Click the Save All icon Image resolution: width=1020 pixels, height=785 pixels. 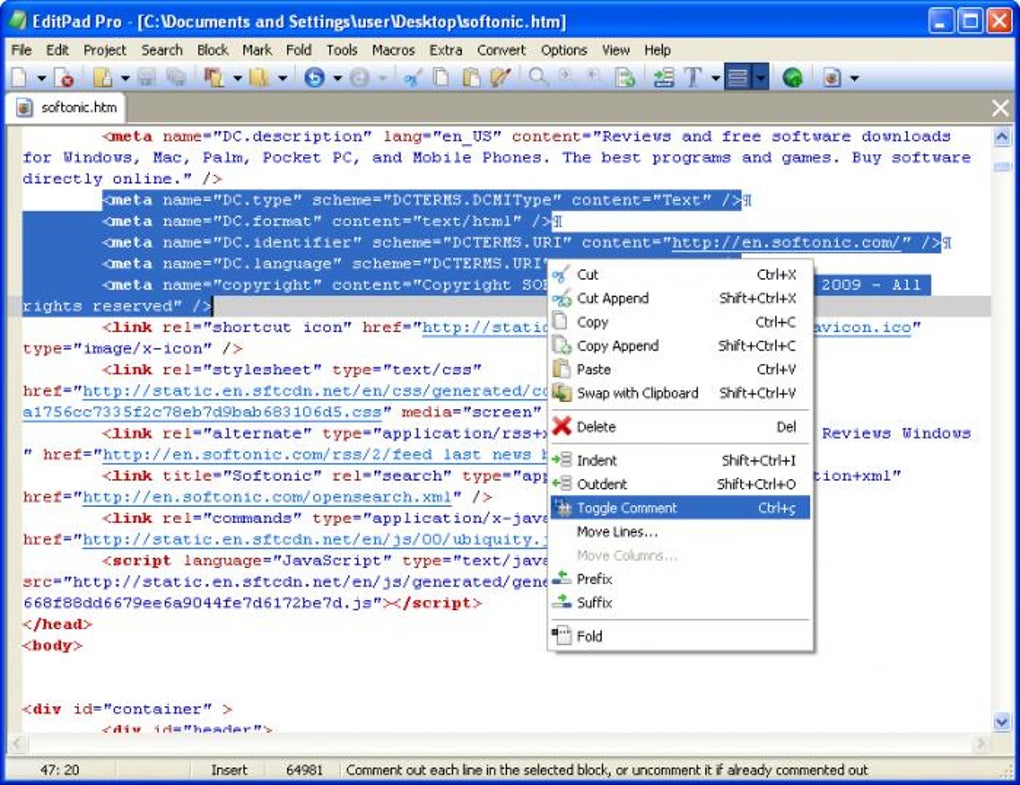pyautogui.click(x=176, y=78)
